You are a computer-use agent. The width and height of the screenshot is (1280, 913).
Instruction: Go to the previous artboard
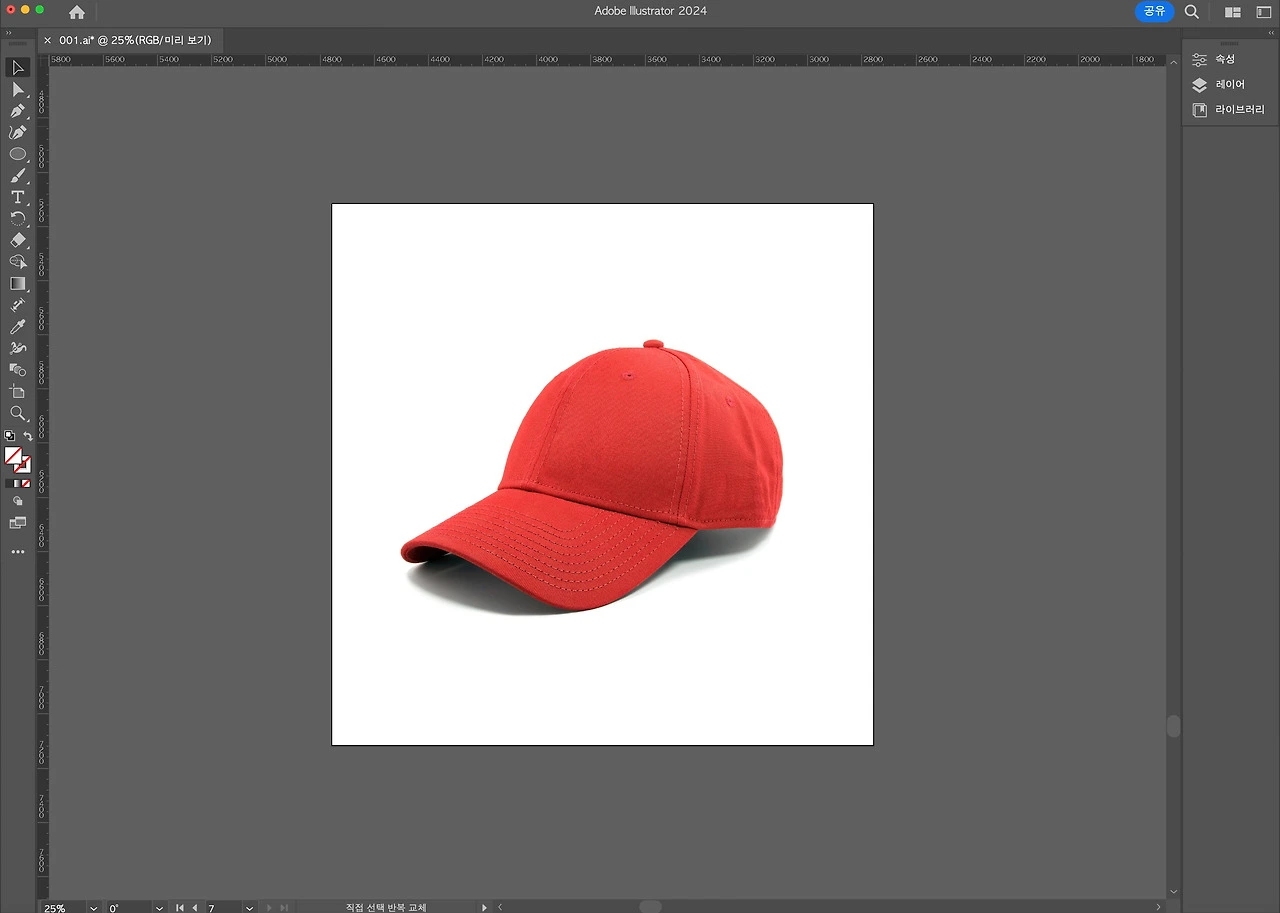click(x=195, y=907)
